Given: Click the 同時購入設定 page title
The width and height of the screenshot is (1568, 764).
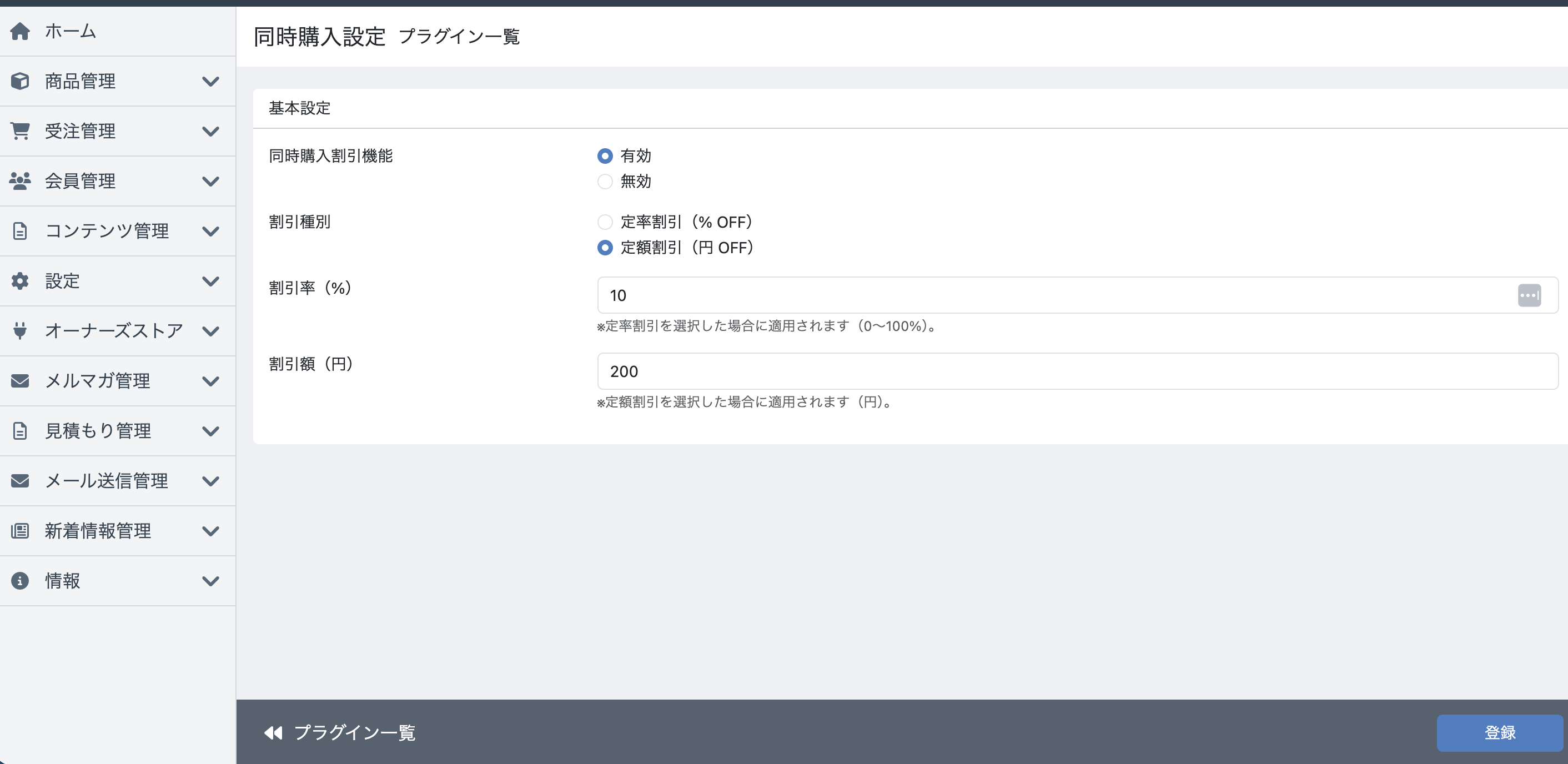Looking at the screenshot, I should click(319, 37).
